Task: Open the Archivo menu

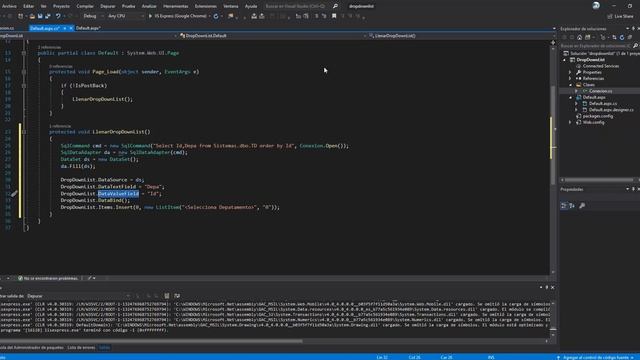Action: (x=9, y=6)
